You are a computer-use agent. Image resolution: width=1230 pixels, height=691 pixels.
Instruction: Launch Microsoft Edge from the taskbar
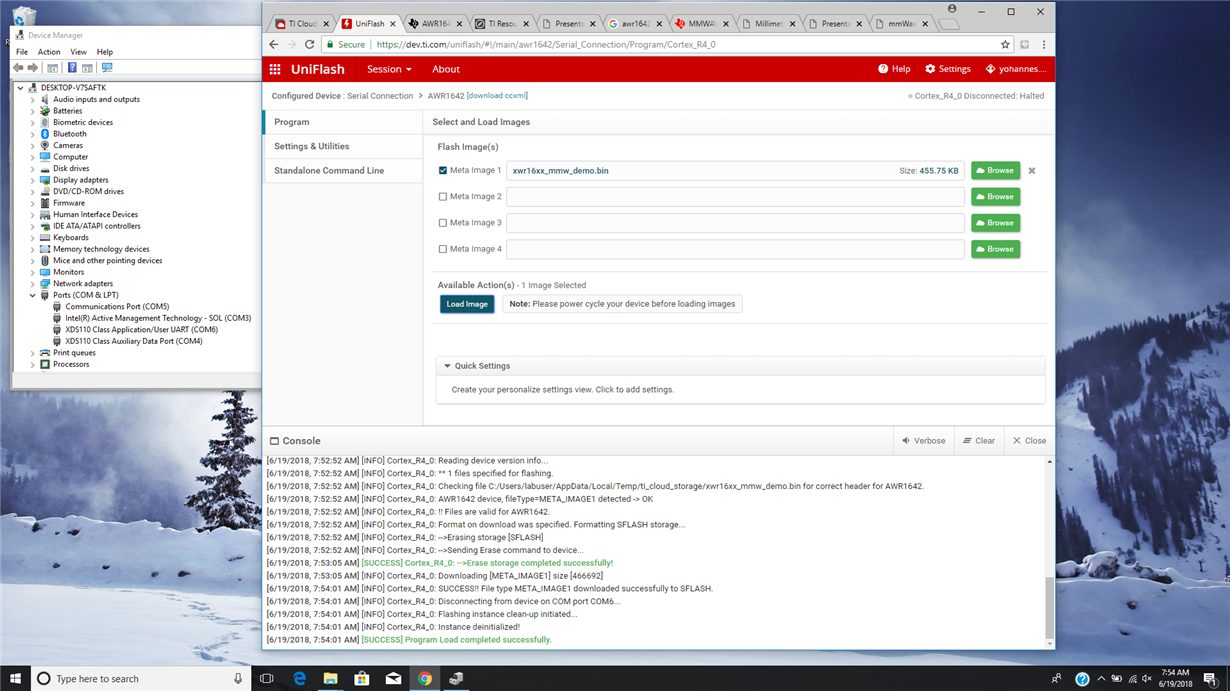(x=299, y=678)
